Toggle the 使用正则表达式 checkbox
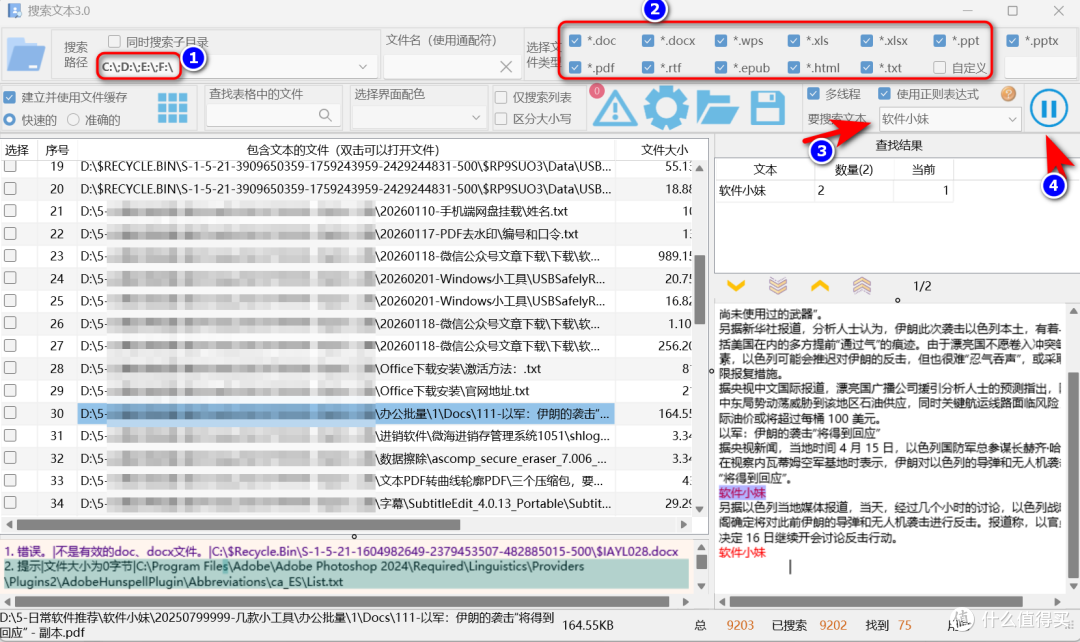Image resolution: width=1080 pixels, height=642 pixels. 884,94
